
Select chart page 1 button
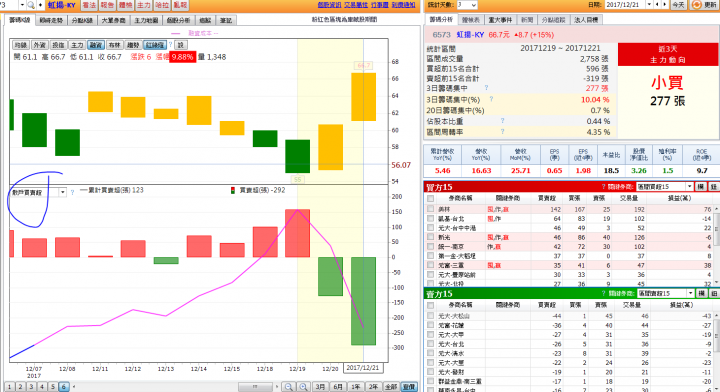click(x=10, y=387)
